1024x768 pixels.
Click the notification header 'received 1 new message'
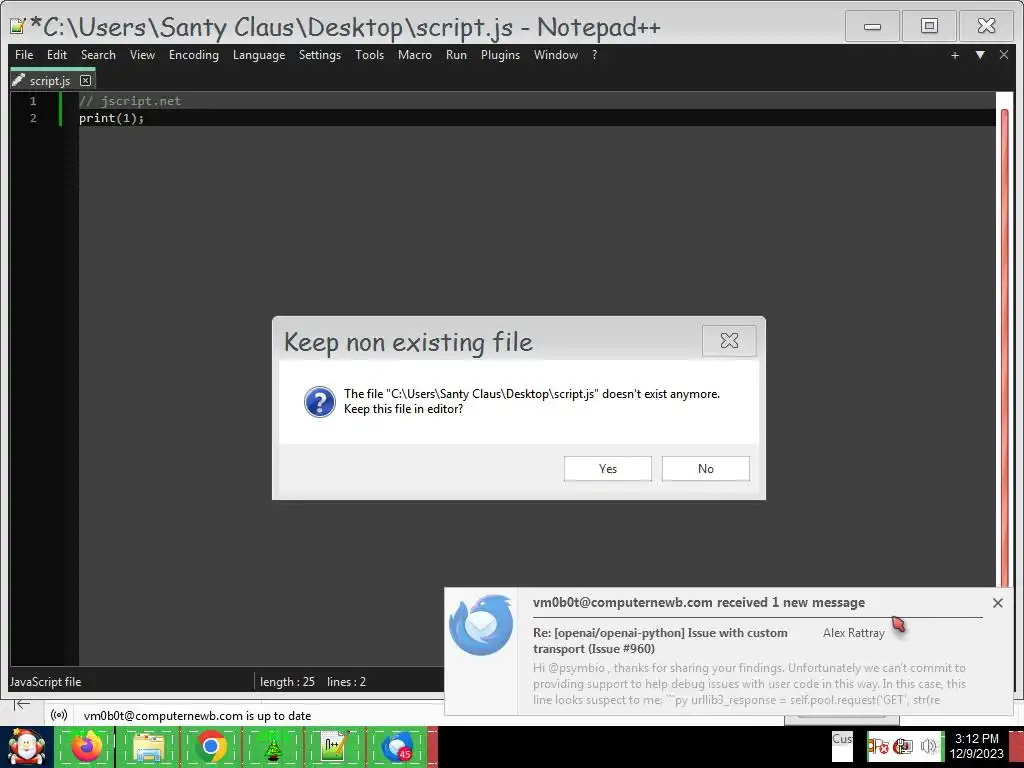point(699,602)
